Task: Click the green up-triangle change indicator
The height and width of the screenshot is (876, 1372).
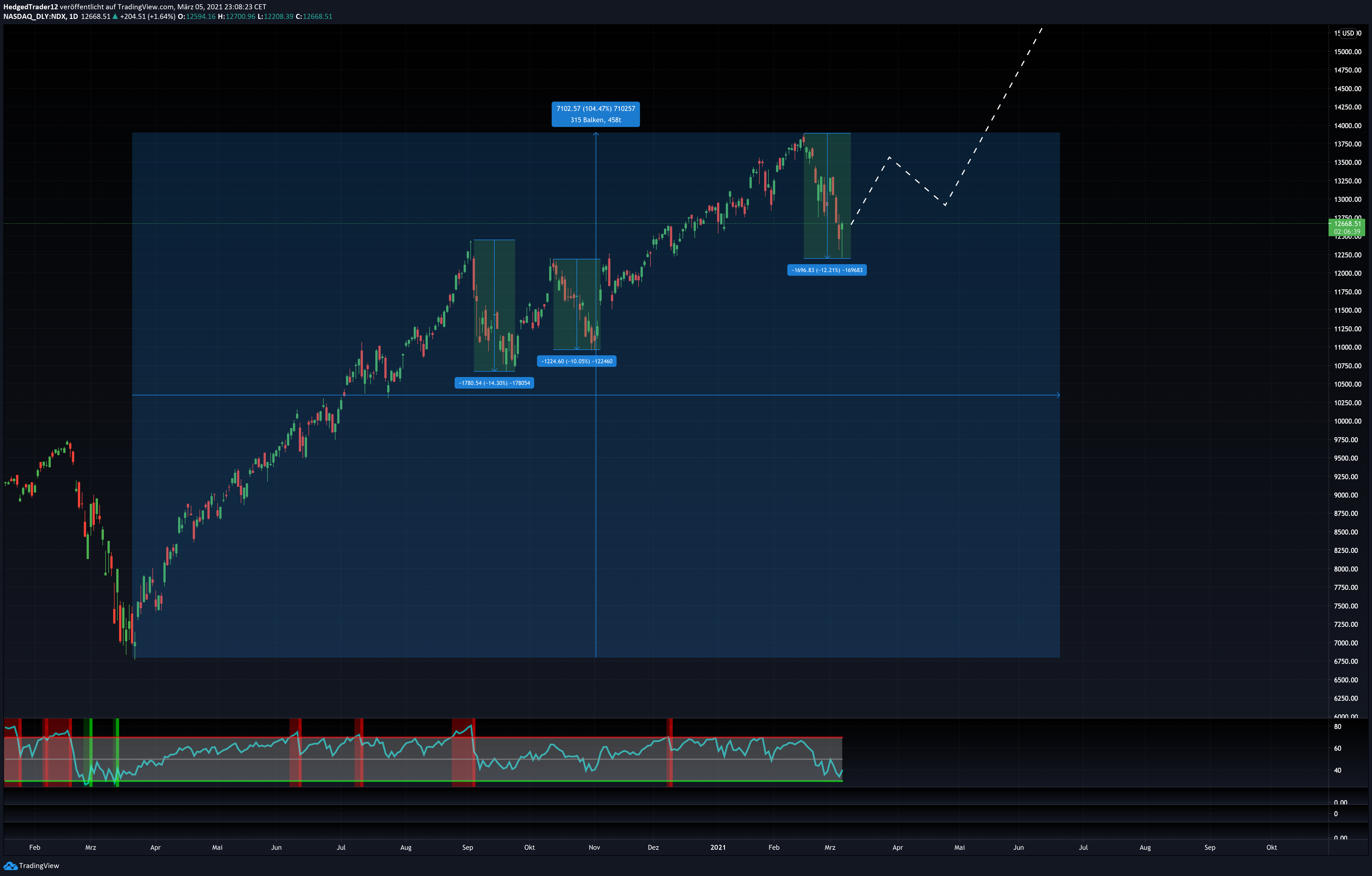Action: (115, 17)
